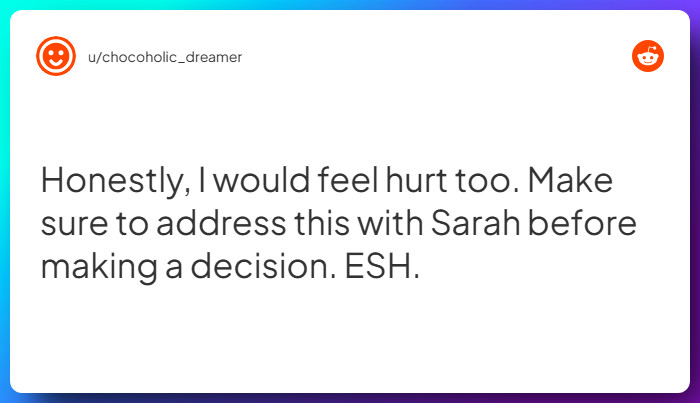The height and width of the screenshot is (403, 700).
Task: Click the word "would" in the comment
Action: (261, 180)
